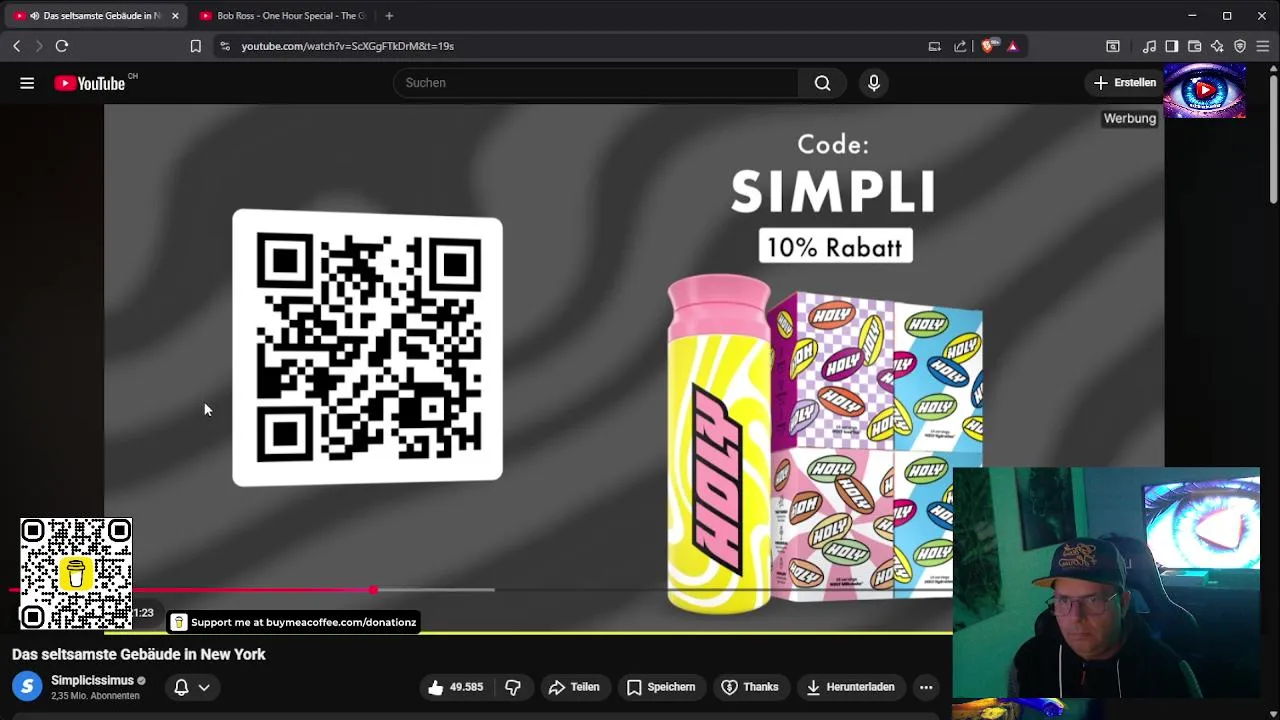Screen dimensions: 1280x720
Task: Open Simplicissimus channel name link
Action: pos(92,680)
